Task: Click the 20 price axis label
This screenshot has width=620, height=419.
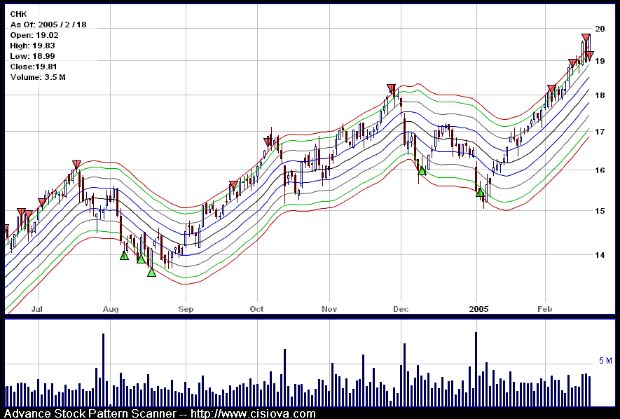Action: (x=600, y=29)
